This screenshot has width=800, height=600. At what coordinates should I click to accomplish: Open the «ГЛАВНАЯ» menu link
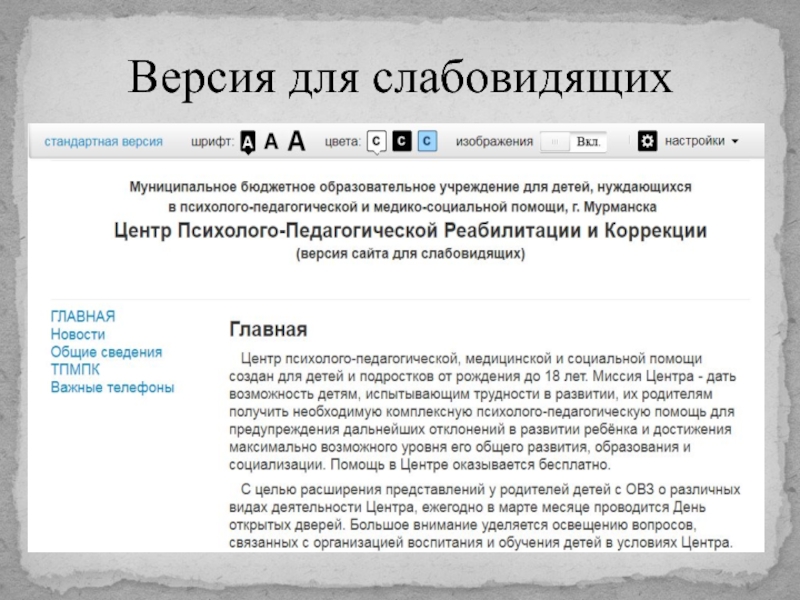click(83, 316)
